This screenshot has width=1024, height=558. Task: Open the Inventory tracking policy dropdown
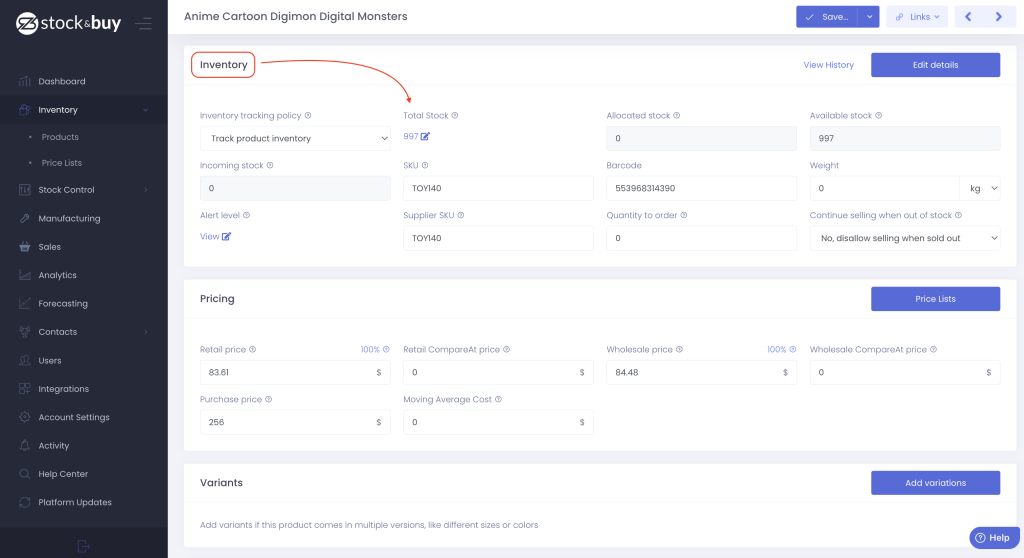click(x=295, y=139)
